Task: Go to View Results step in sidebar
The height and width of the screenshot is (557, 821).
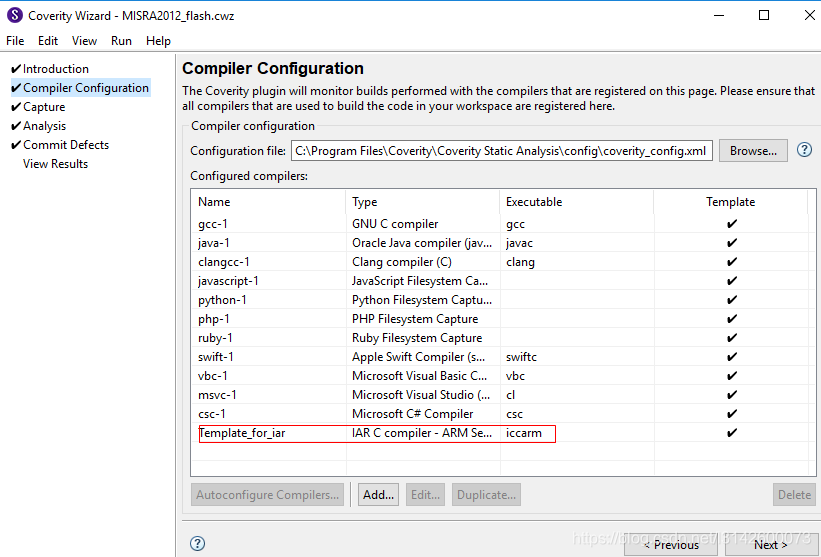Action: tap(56, 164)
